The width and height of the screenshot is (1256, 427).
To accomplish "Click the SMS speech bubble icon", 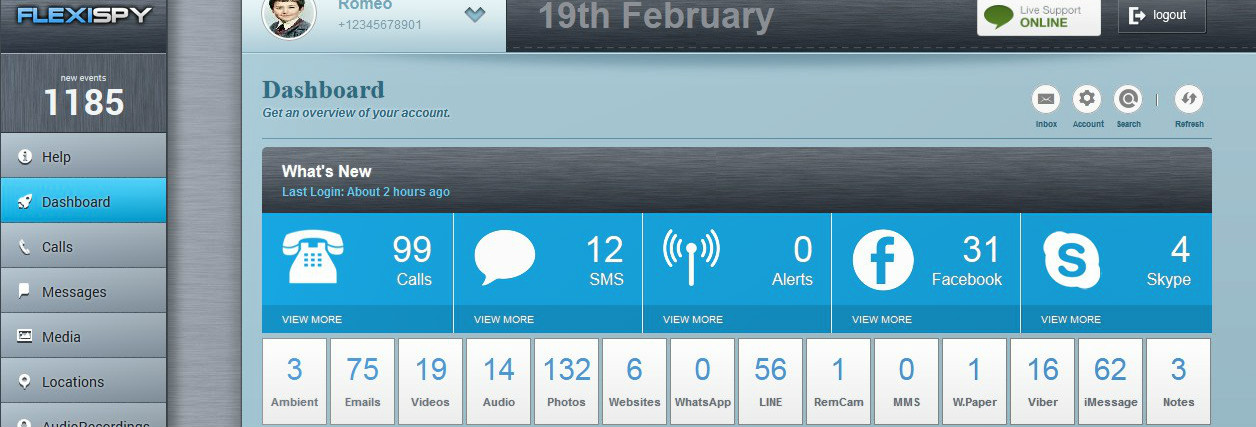I will click(504, 257).
